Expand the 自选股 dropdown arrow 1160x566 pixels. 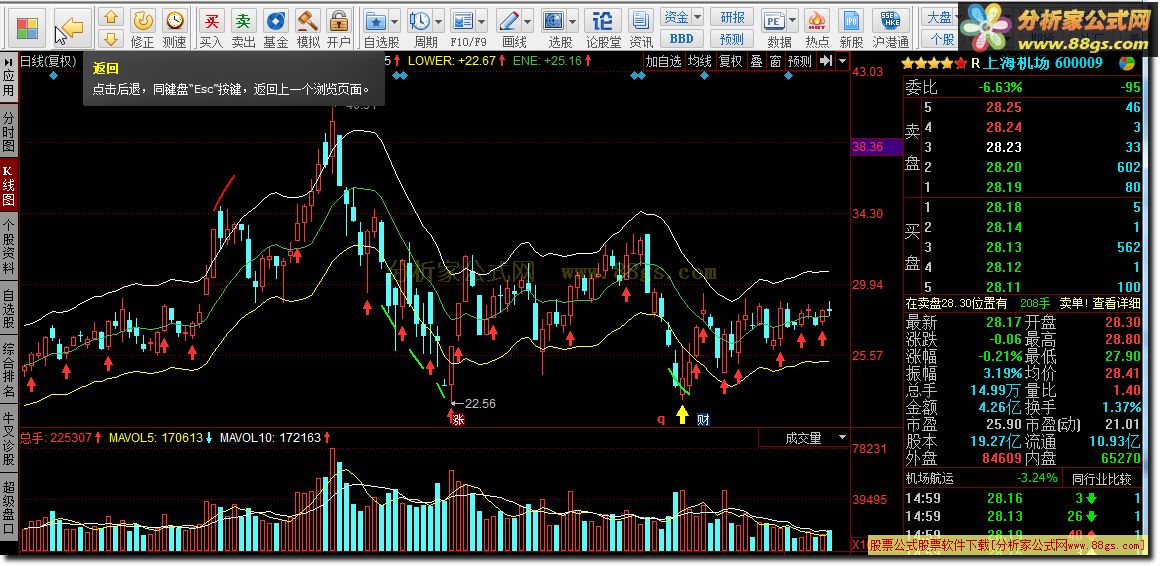pyautogui.click(x=394, y=20)
